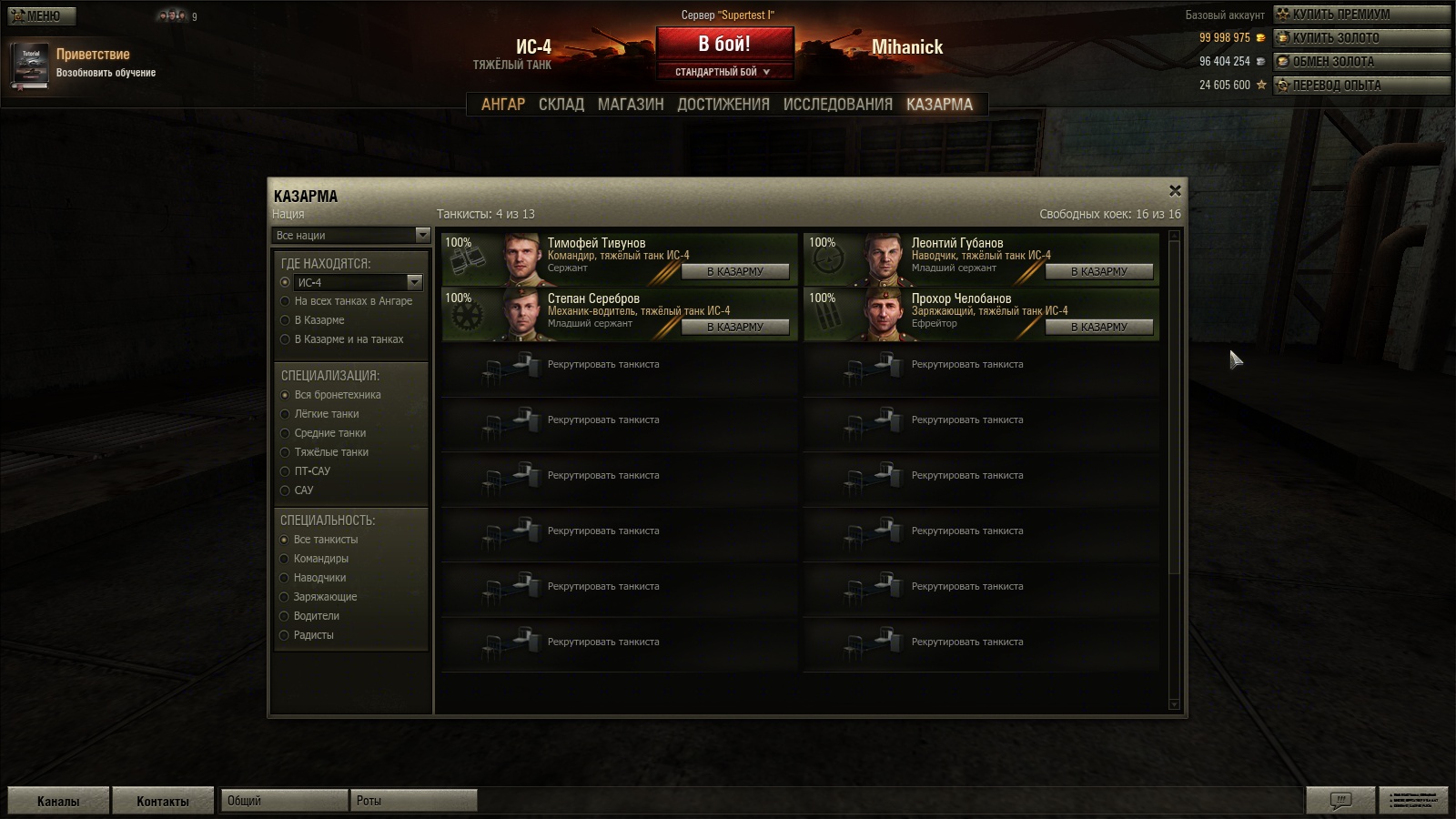The image size is (1456, 819).
Task: Click the gunner crosshair role icon
Action: pos(828,262)
